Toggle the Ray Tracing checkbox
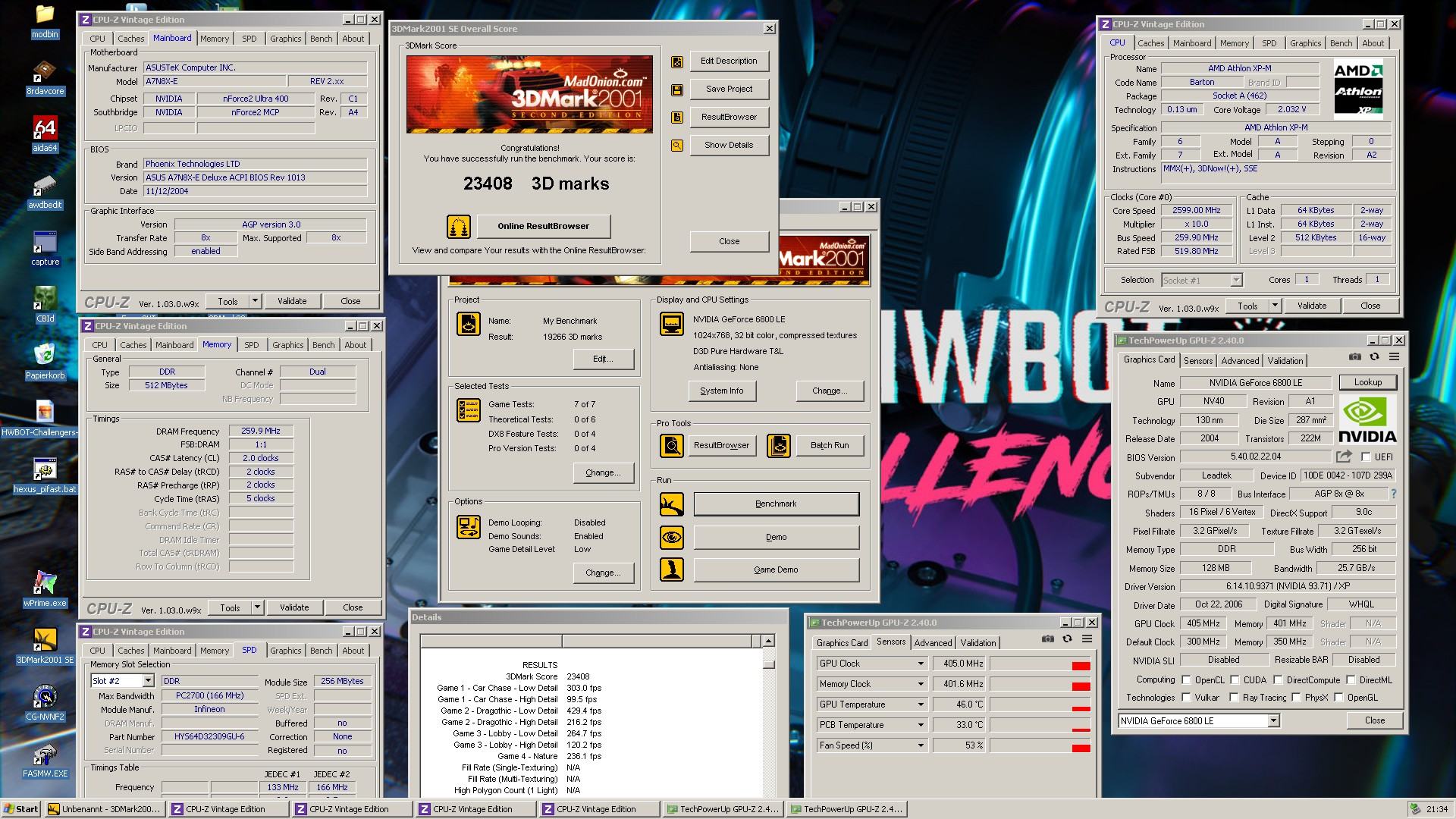 click(1234, 698)
